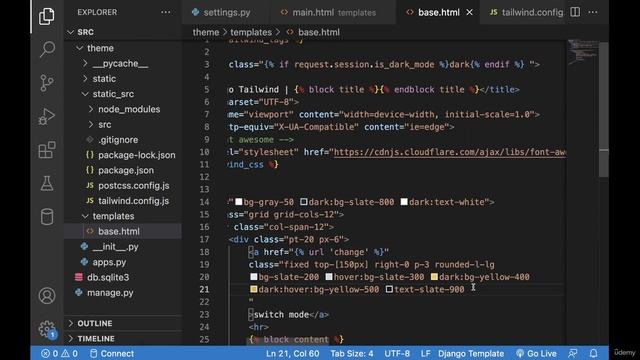Open the Testing flask icon

tap(47, 183)
